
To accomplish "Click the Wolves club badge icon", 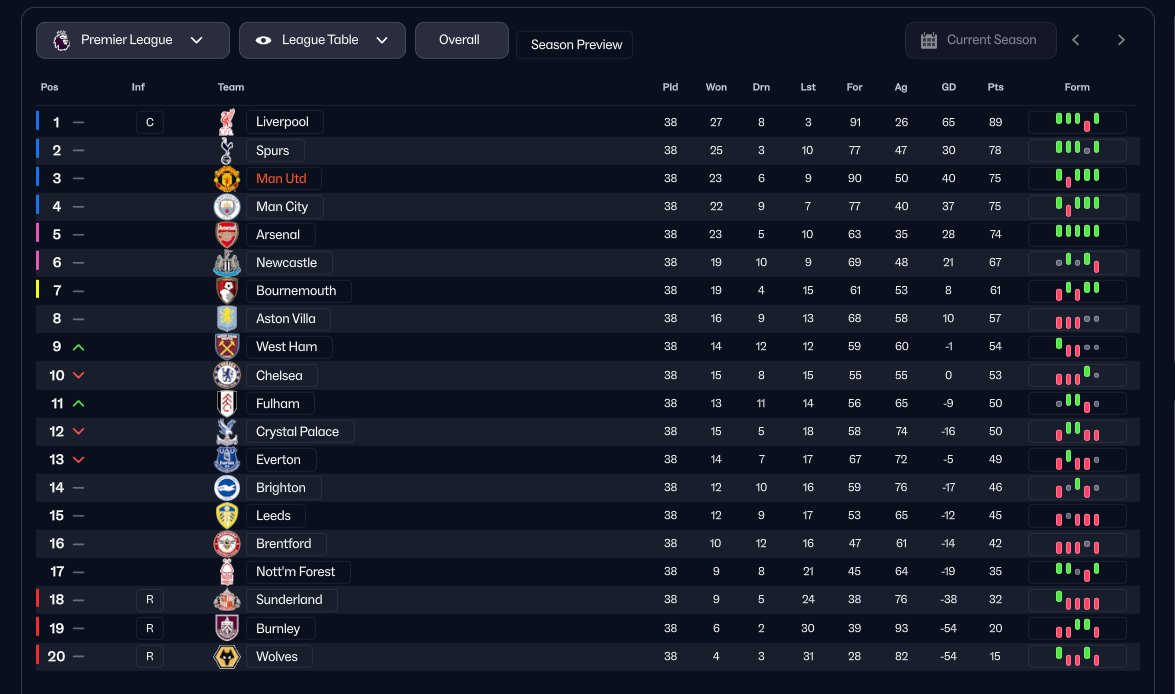I will coord(227,657).
